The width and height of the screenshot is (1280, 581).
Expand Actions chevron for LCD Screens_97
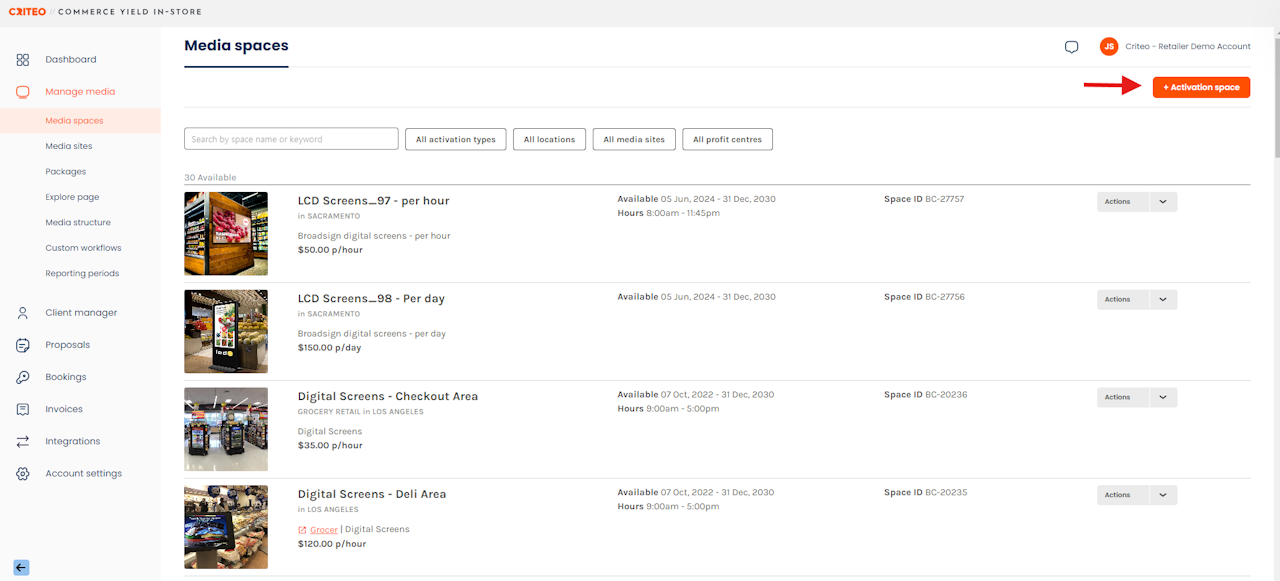tap(1163, 202)
